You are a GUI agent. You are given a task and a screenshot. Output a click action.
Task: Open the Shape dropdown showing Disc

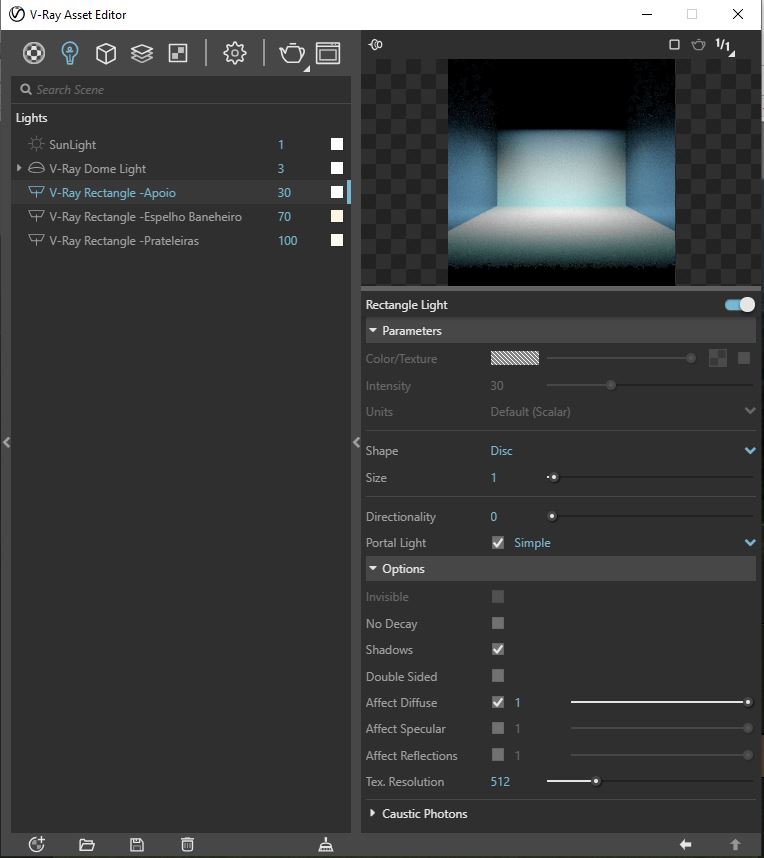[620, 451]
